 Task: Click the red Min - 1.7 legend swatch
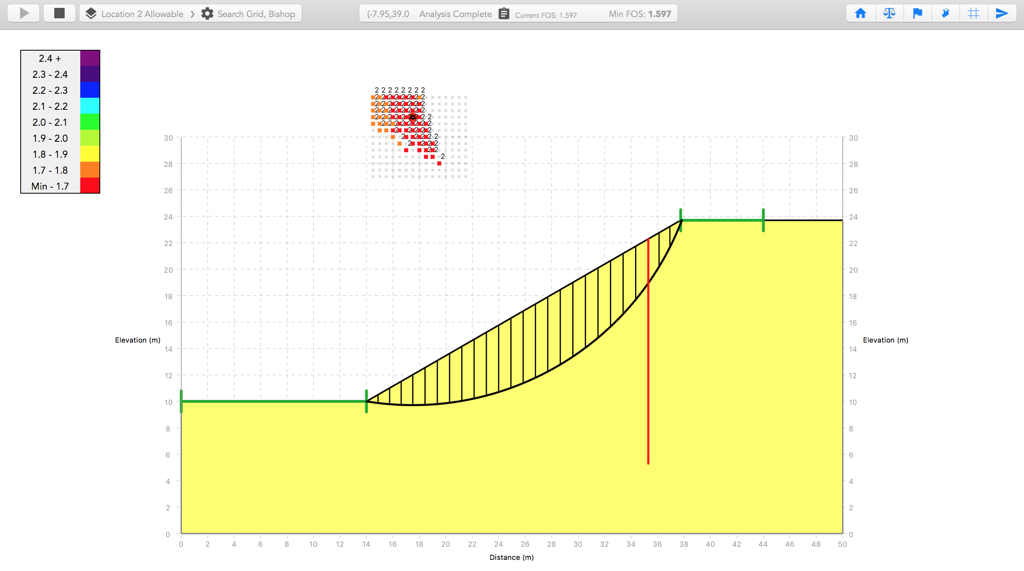click(90, 186)
